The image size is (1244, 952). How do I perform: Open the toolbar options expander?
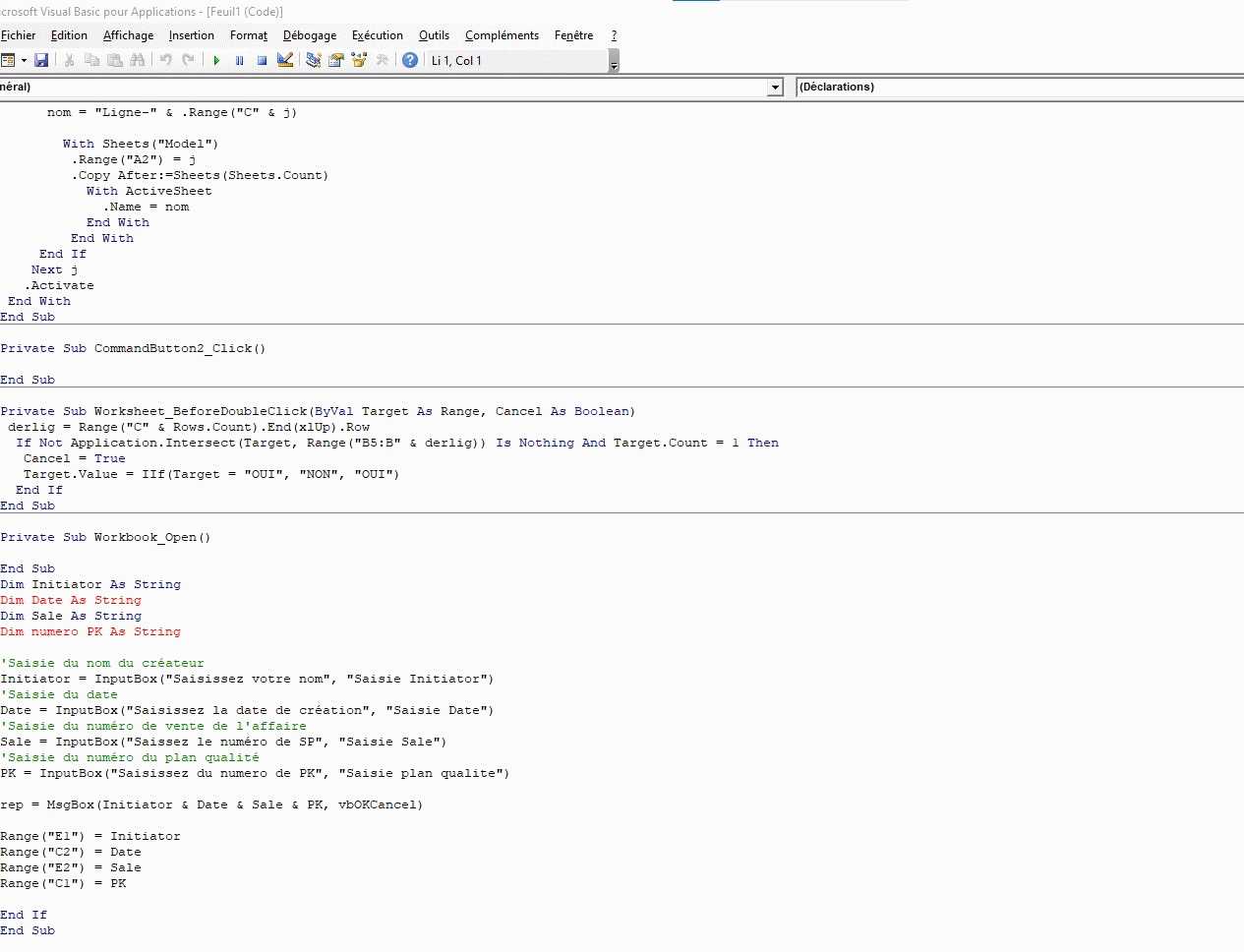click(x=614, y=66)
